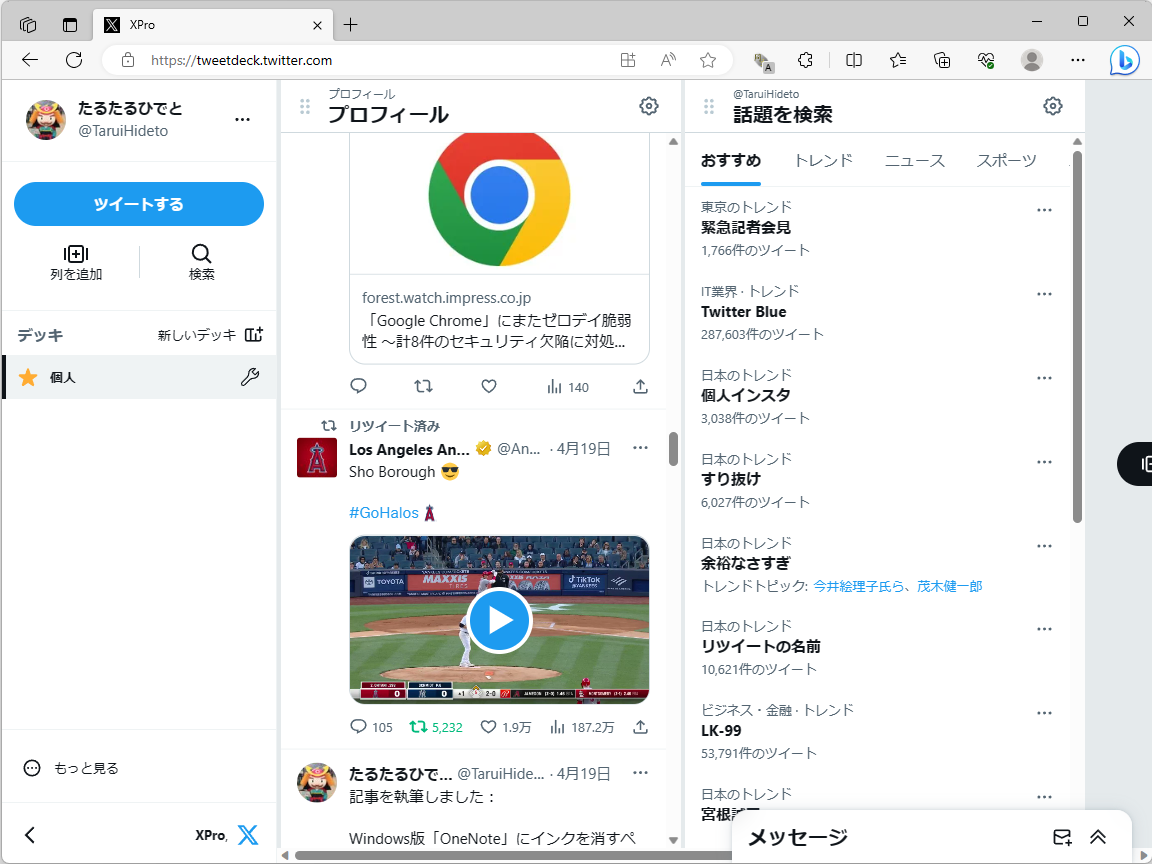This screenshot has height=864, width=1152.
Task: Expand the メッセージ panel with the chevron
Action: pos(1098,836)
